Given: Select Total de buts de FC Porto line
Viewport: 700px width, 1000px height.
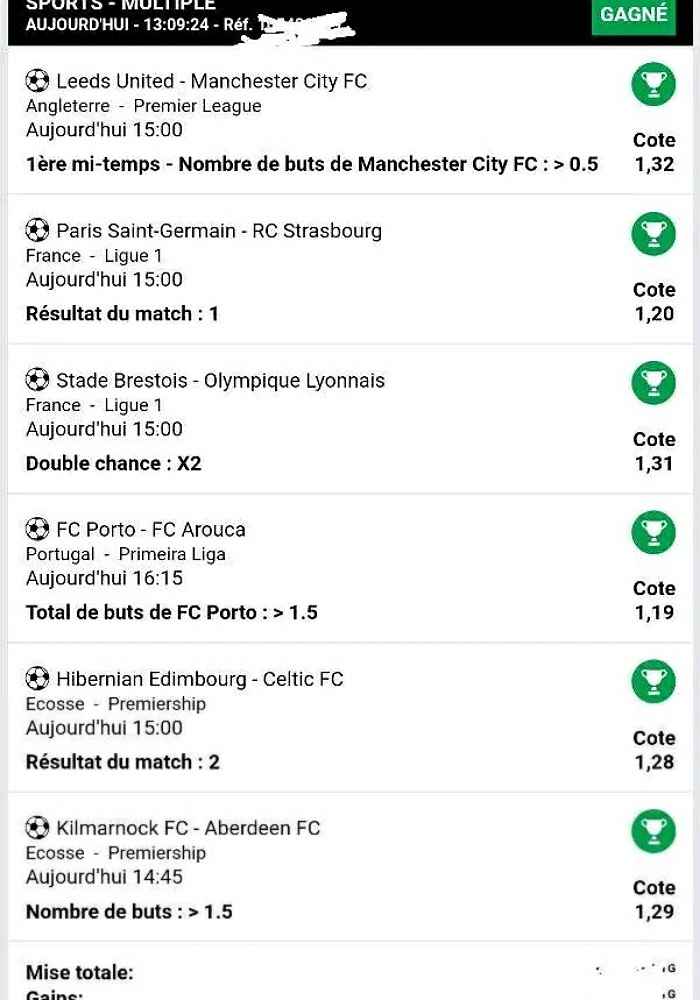Looking at the screenshot, I should pos(171,612).
